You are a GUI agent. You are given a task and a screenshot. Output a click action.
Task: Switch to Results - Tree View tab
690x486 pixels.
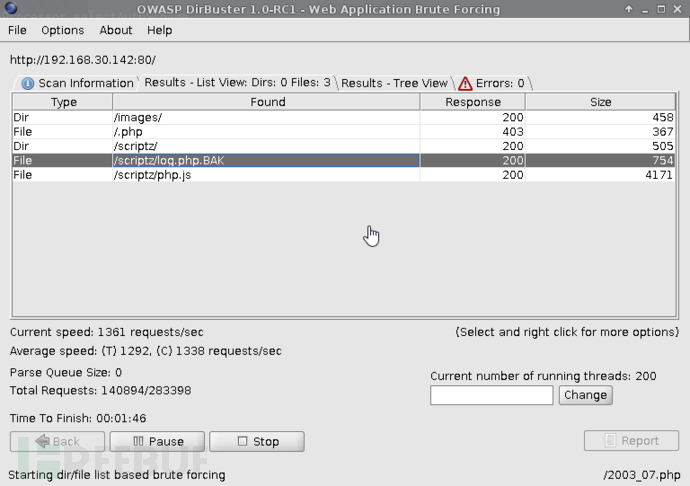pyautogui.click(x=394, y=83)
